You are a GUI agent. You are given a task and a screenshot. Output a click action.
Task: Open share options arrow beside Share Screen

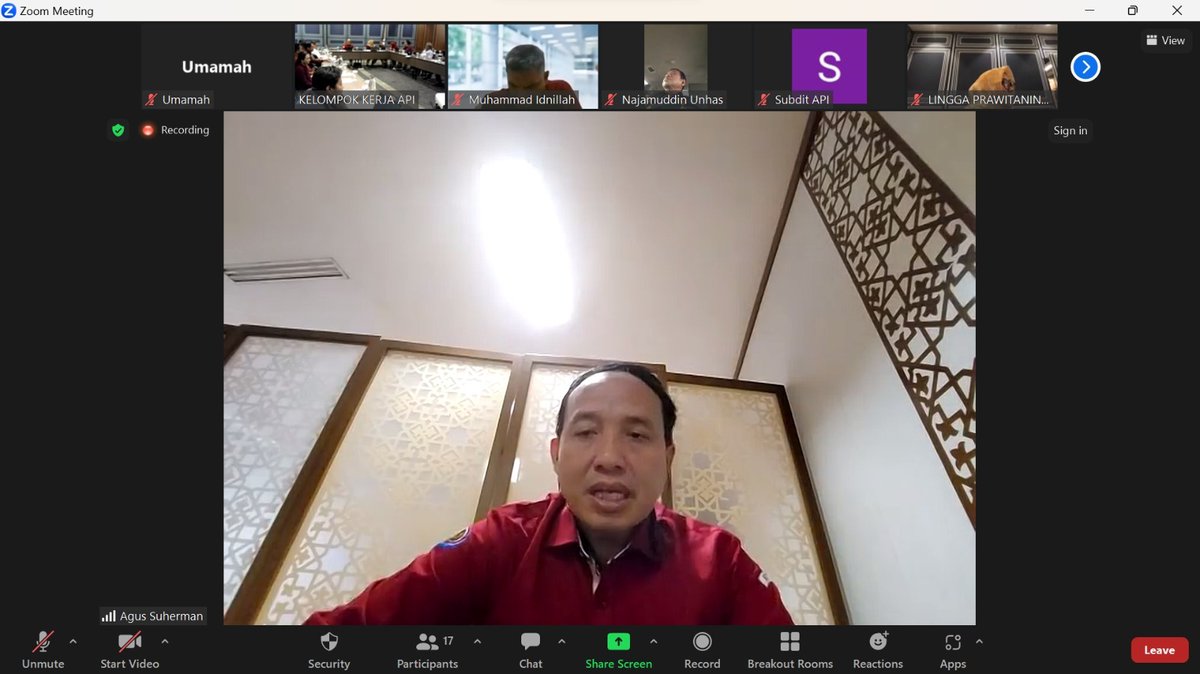click(x=654, y=642)
